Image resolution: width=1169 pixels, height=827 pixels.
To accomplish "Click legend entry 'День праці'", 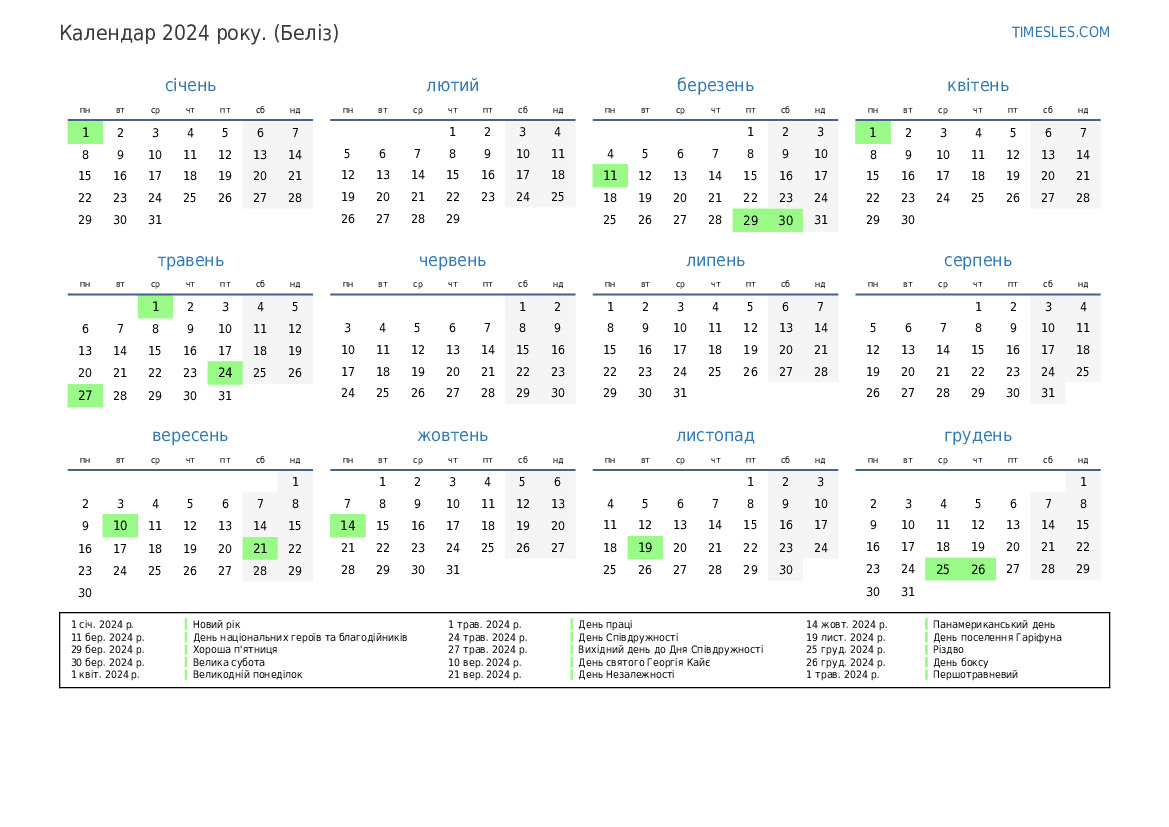I will (x=605, y=625).
